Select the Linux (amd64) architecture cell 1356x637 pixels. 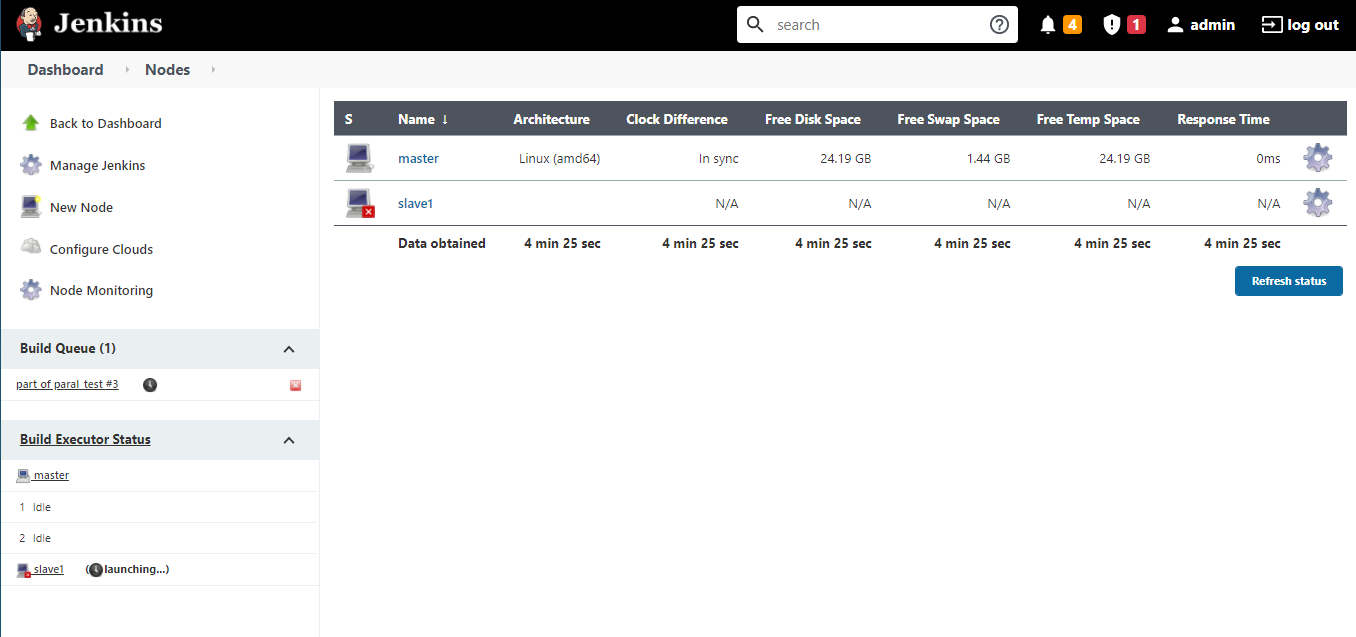[x=560, y=158]
